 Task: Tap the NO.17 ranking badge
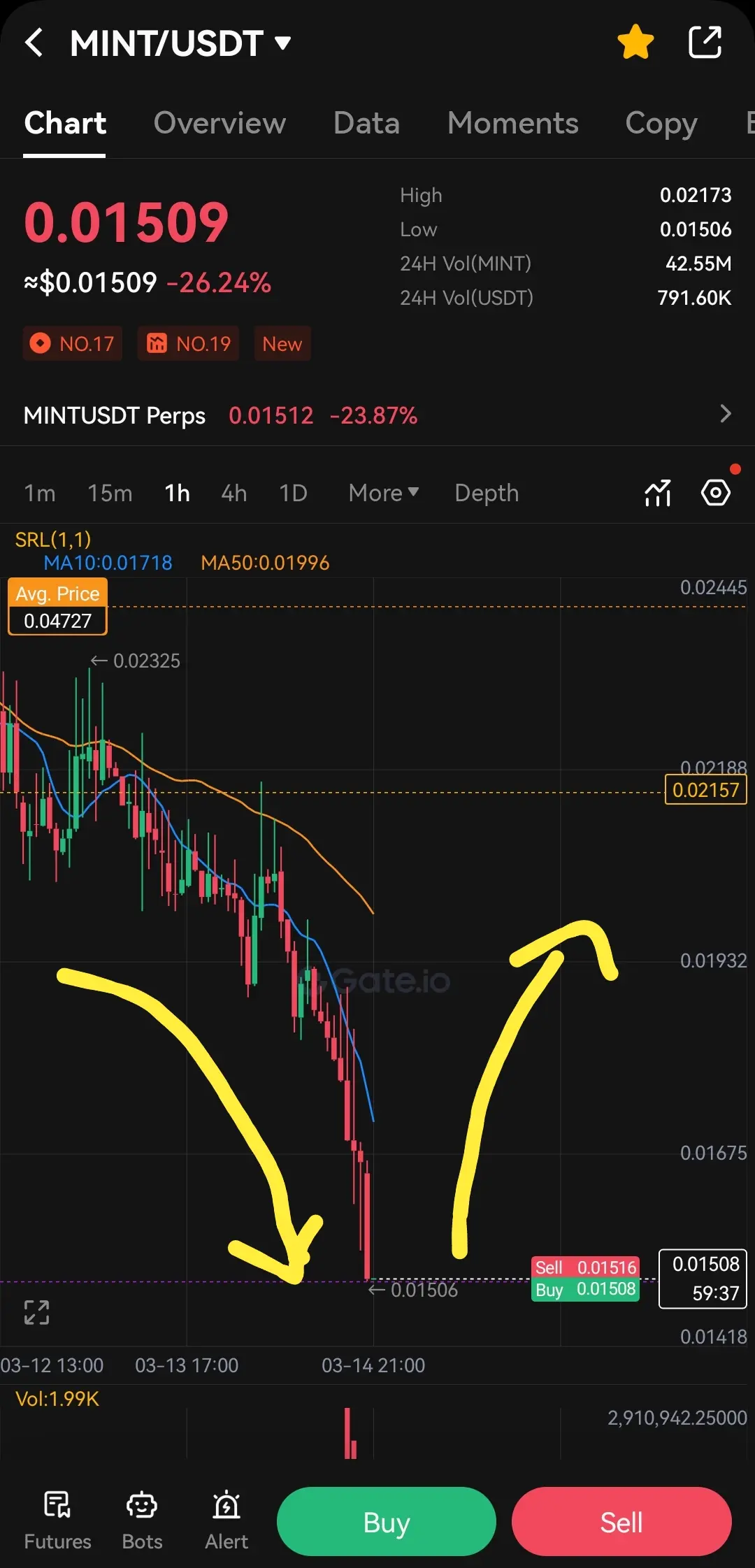tap(73, 343)
